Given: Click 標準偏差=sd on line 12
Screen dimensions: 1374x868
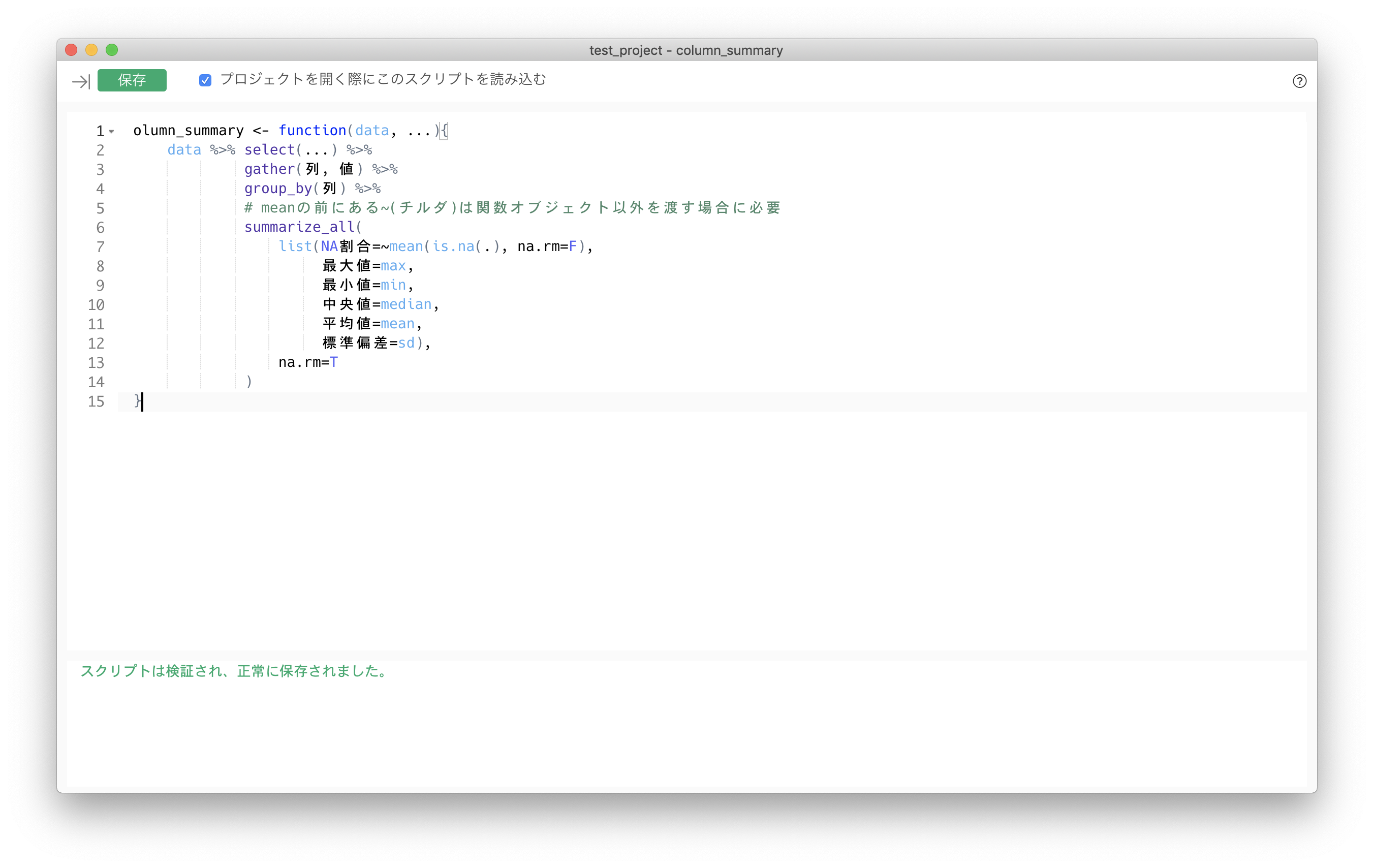Looking at the screenshot, I should pos(368,343).
